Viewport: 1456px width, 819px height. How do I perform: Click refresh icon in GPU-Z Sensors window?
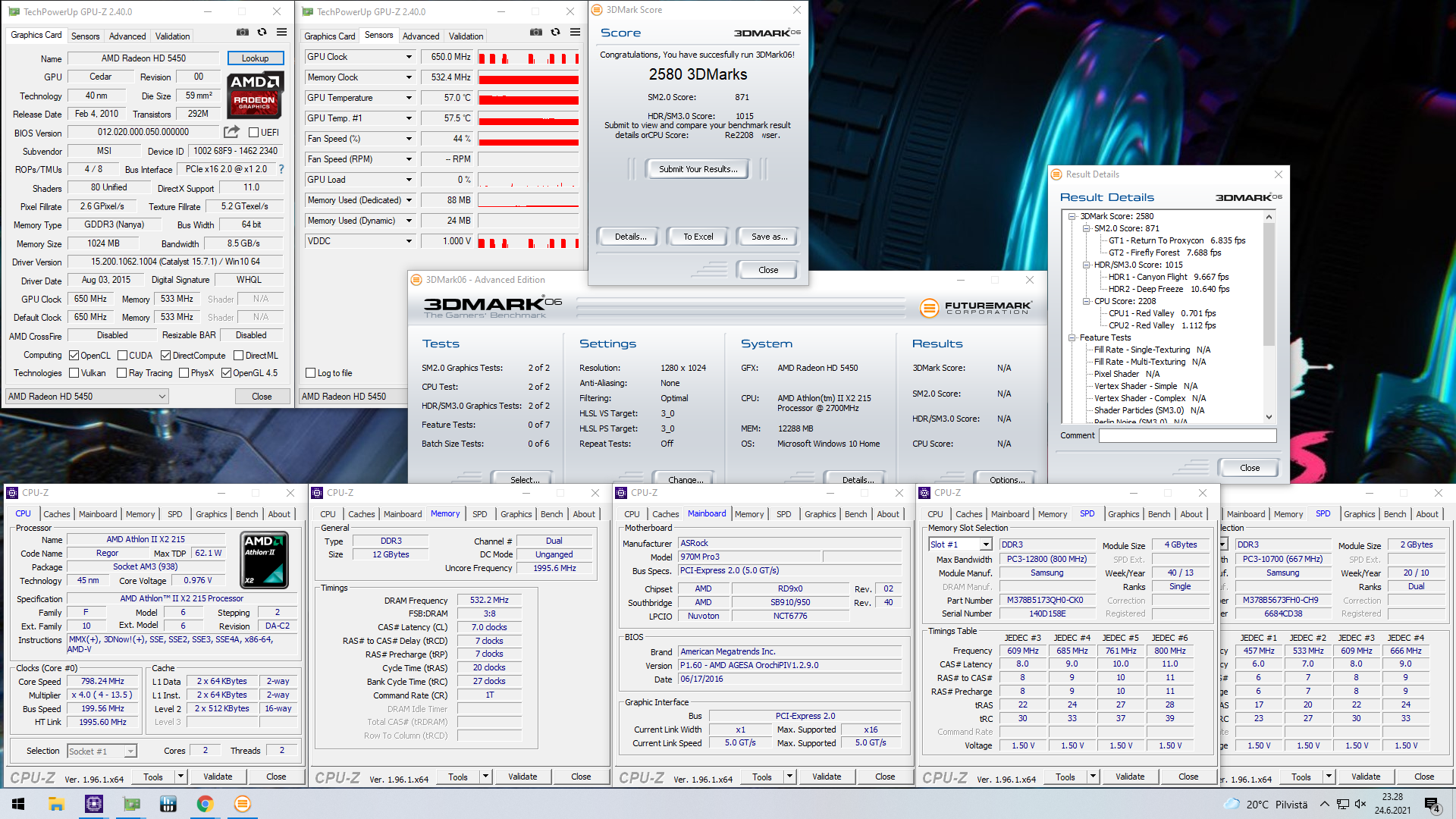[556, 33]
